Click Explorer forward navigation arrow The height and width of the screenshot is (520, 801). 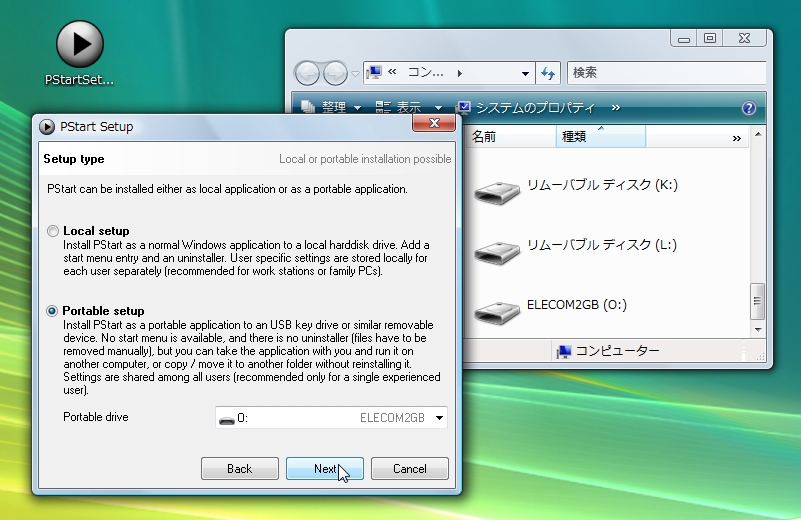point(335,73)
